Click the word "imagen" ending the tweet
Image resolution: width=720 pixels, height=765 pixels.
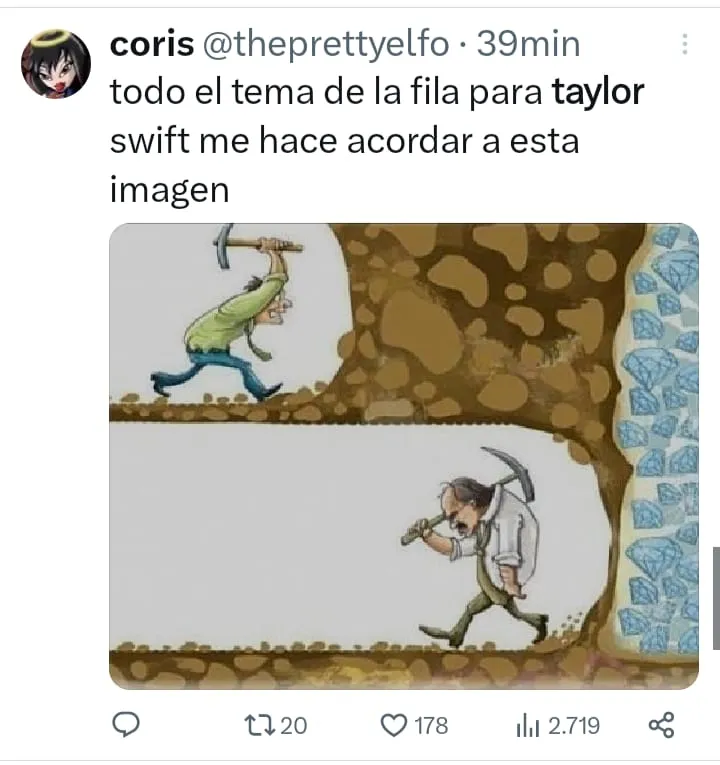tap(169, 190)
